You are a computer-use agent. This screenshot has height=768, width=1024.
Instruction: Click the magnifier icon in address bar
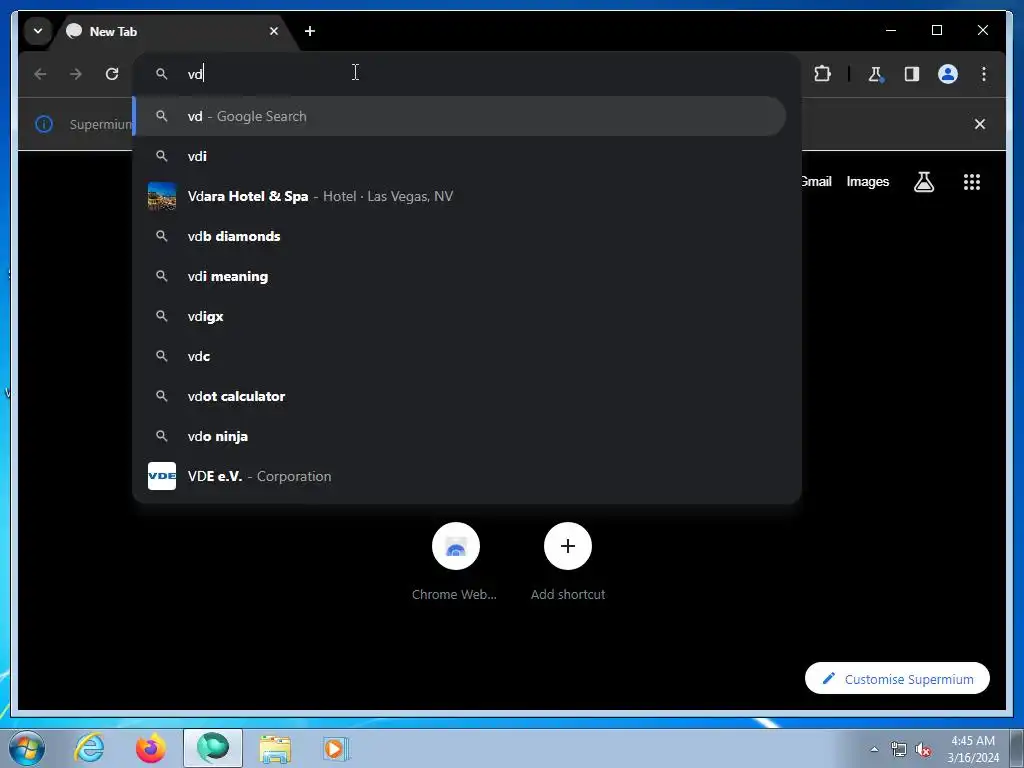tap(162, 74)
